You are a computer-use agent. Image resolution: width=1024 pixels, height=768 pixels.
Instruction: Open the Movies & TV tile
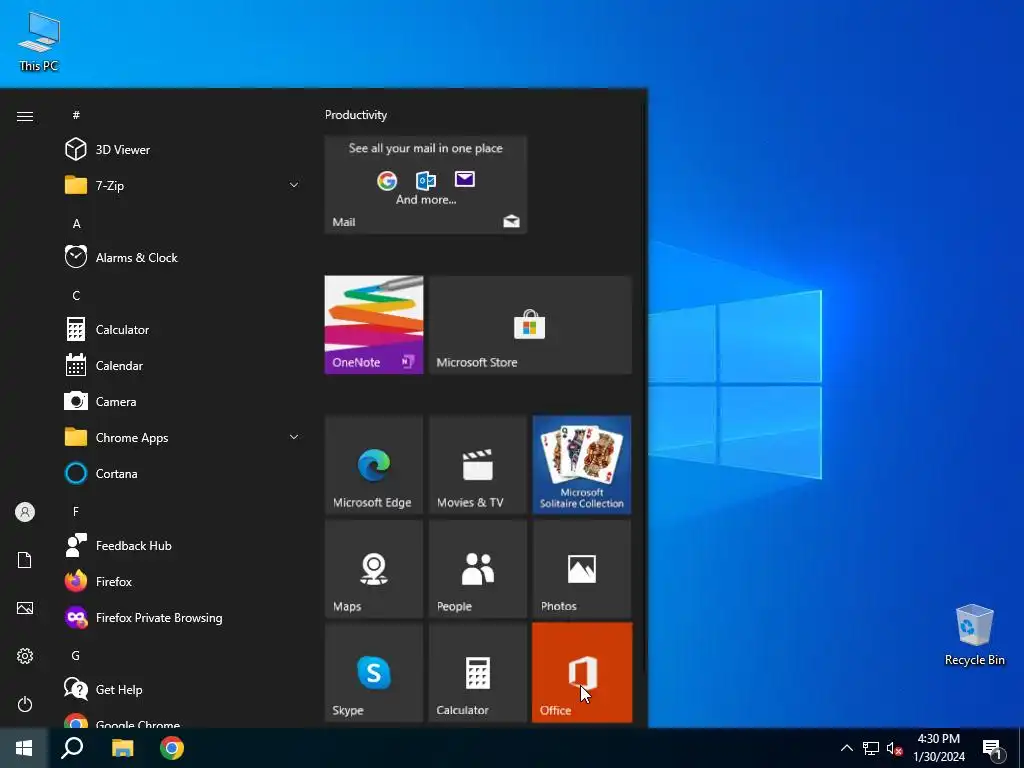(x=478, y=464)
